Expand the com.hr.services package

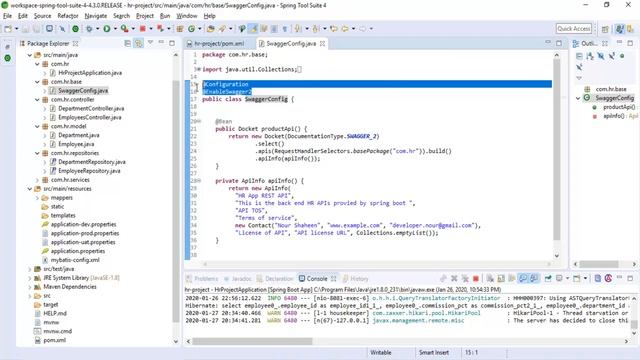point(37,180)
